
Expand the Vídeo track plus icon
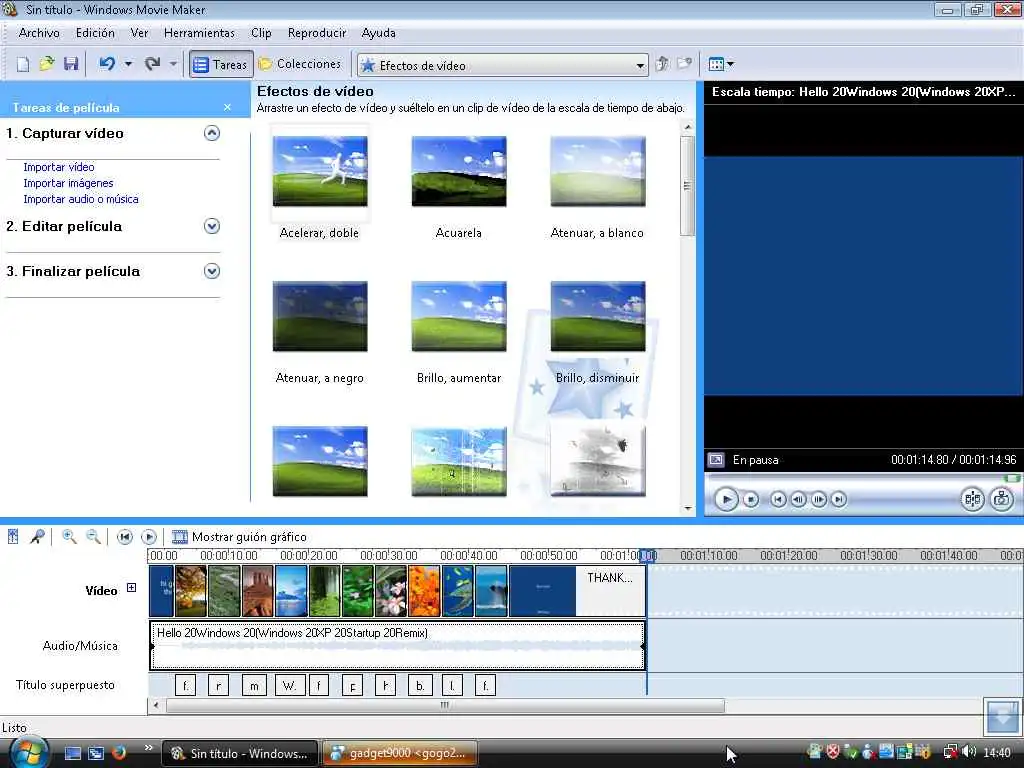[131, 588]
